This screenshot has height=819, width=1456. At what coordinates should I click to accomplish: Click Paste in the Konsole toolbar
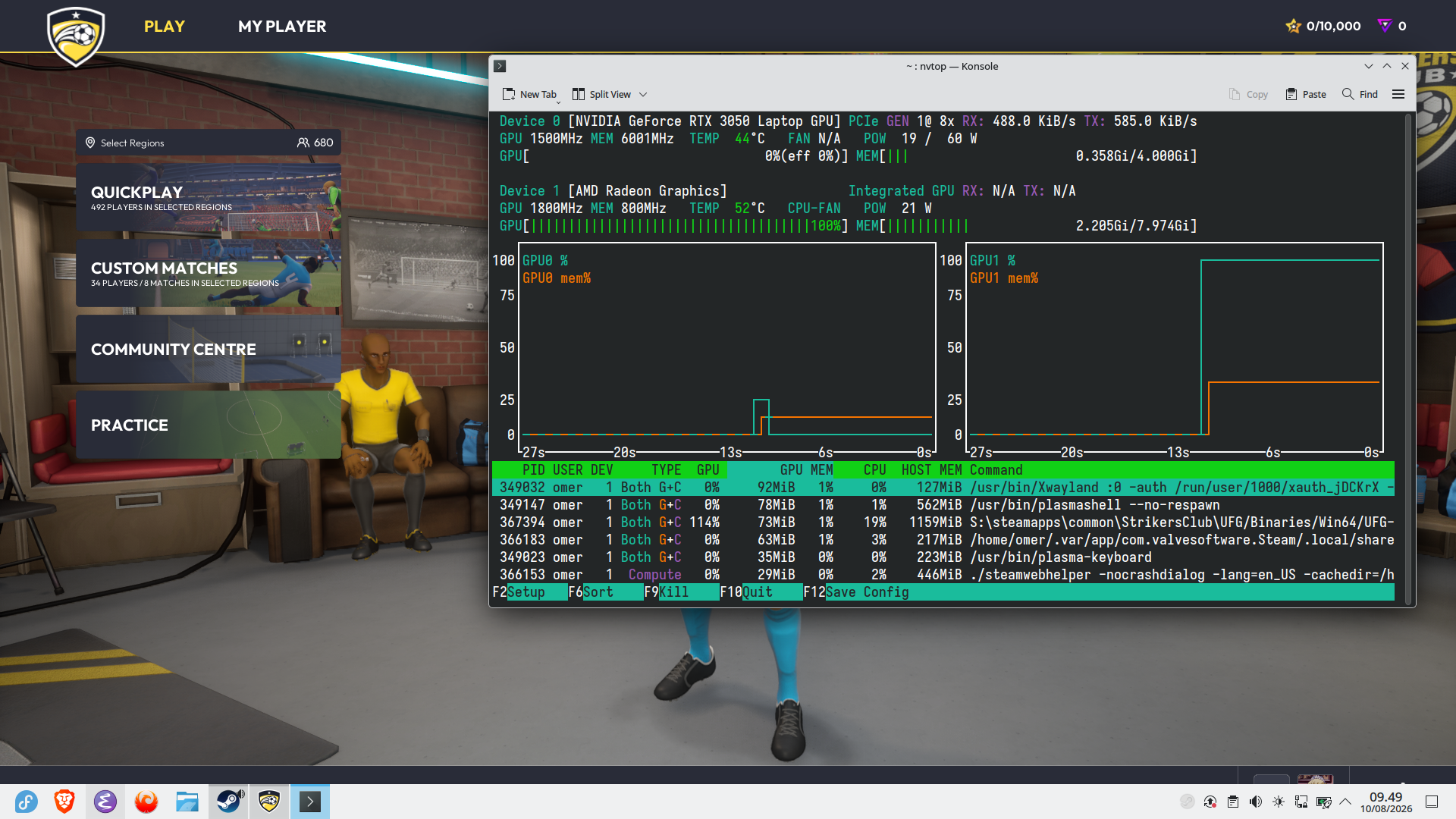[1306, 94]
